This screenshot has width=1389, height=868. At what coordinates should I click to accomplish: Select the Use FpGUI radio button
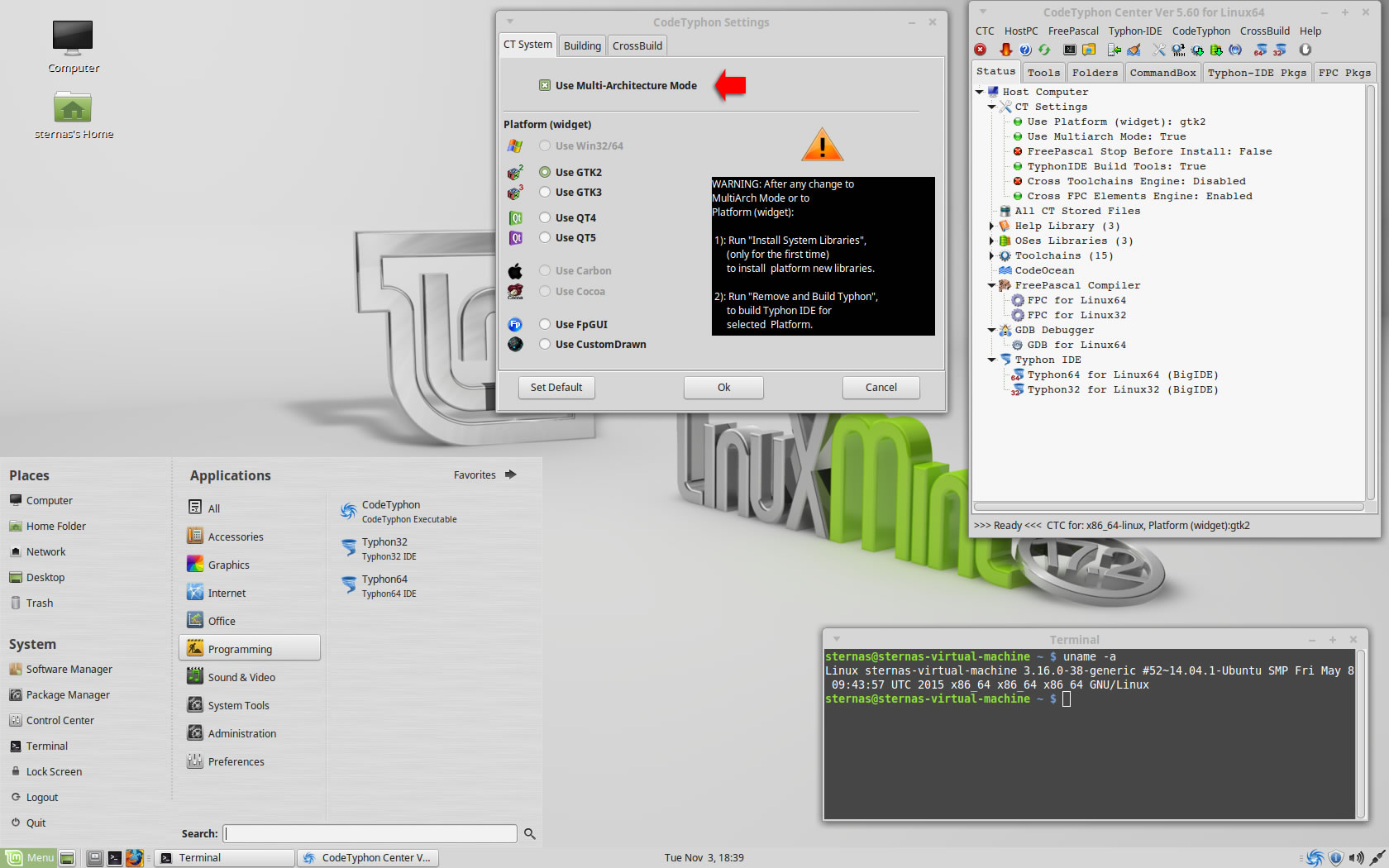545,324
